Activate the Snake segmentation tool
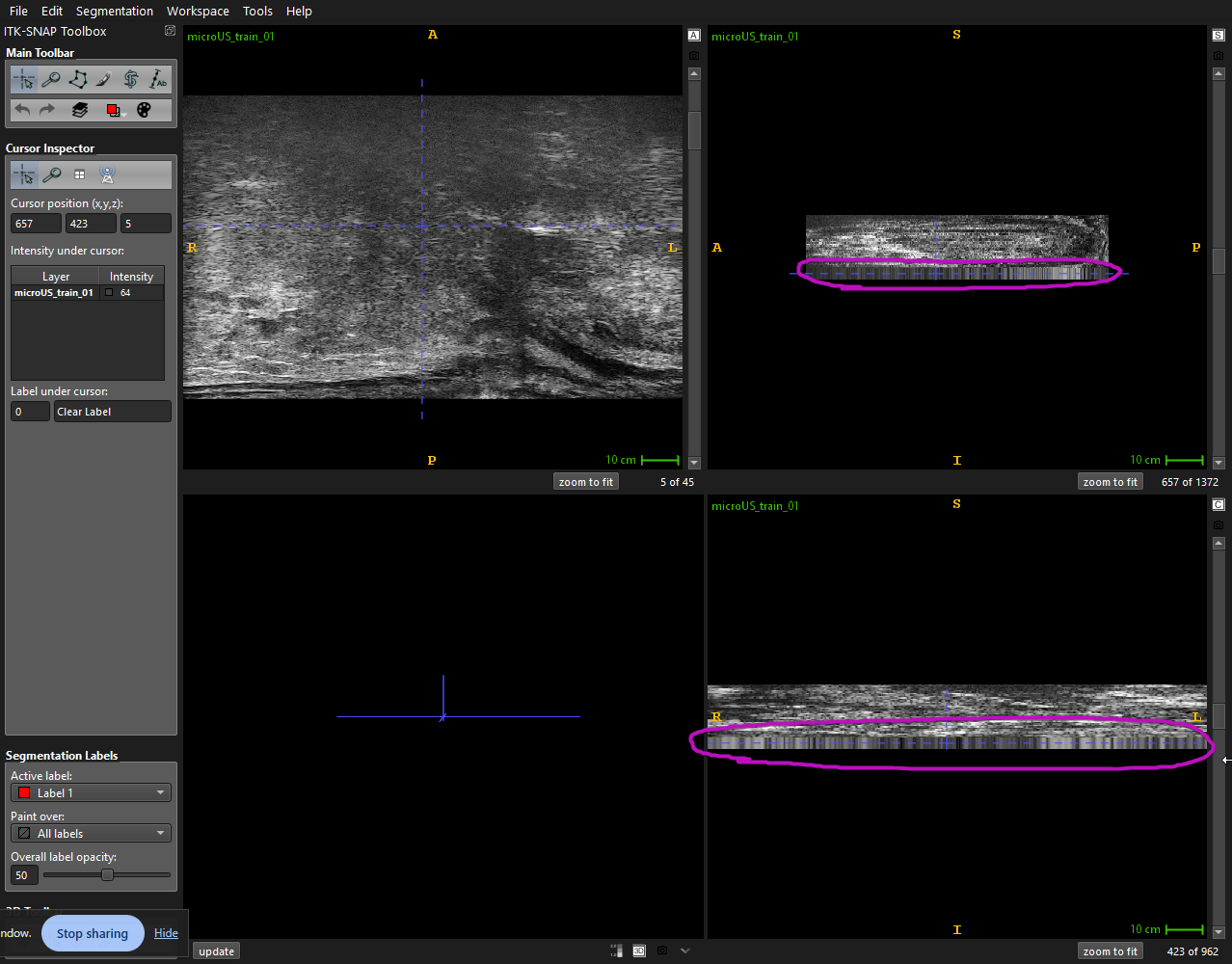Image resolution: width=1232 pixels, height=964 pixels. [131, 80]
